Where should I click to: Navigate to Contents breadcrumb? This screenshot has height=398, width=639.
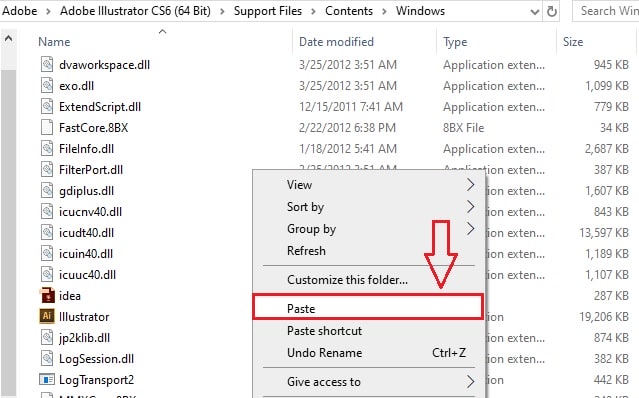click(349, 11)
